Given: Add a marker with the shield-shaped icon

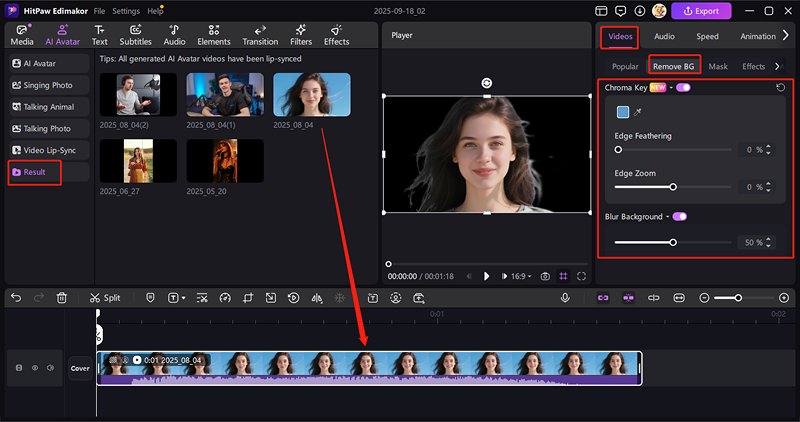Looking at the screenshot, I should click(x=150, y=298).
